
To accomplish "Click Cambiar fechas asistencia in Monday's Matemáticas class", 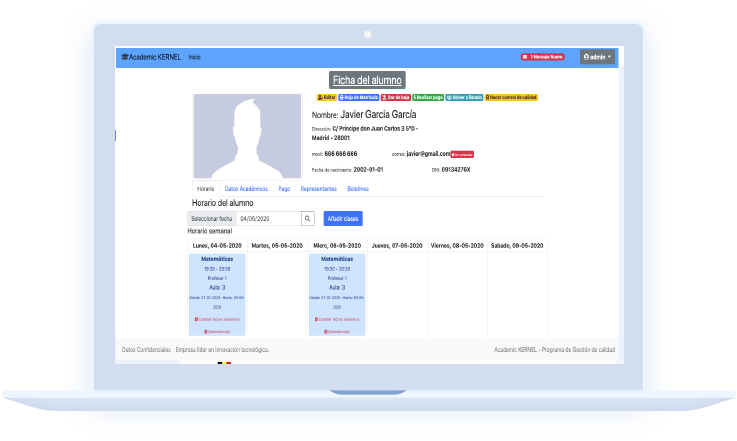I will [218, 319].
